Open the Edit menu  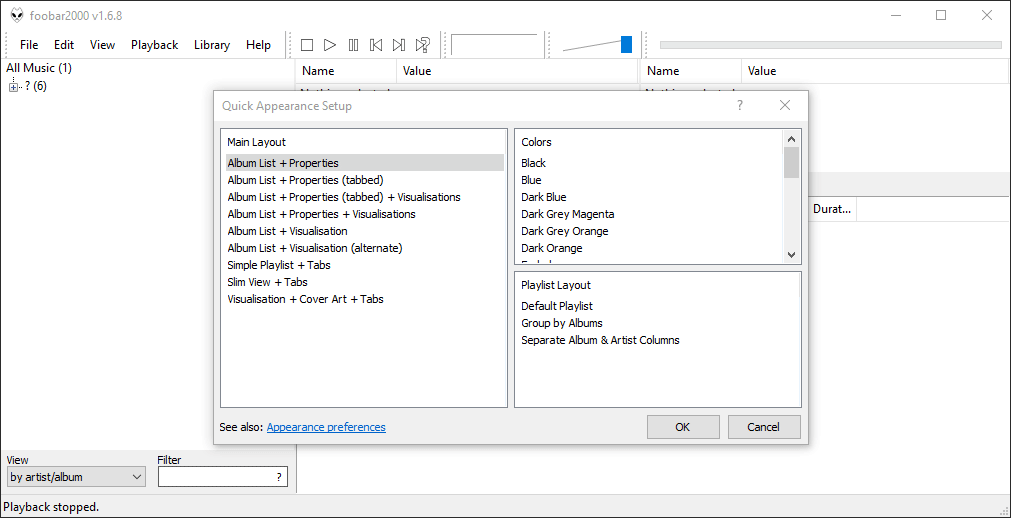(64, 45)
